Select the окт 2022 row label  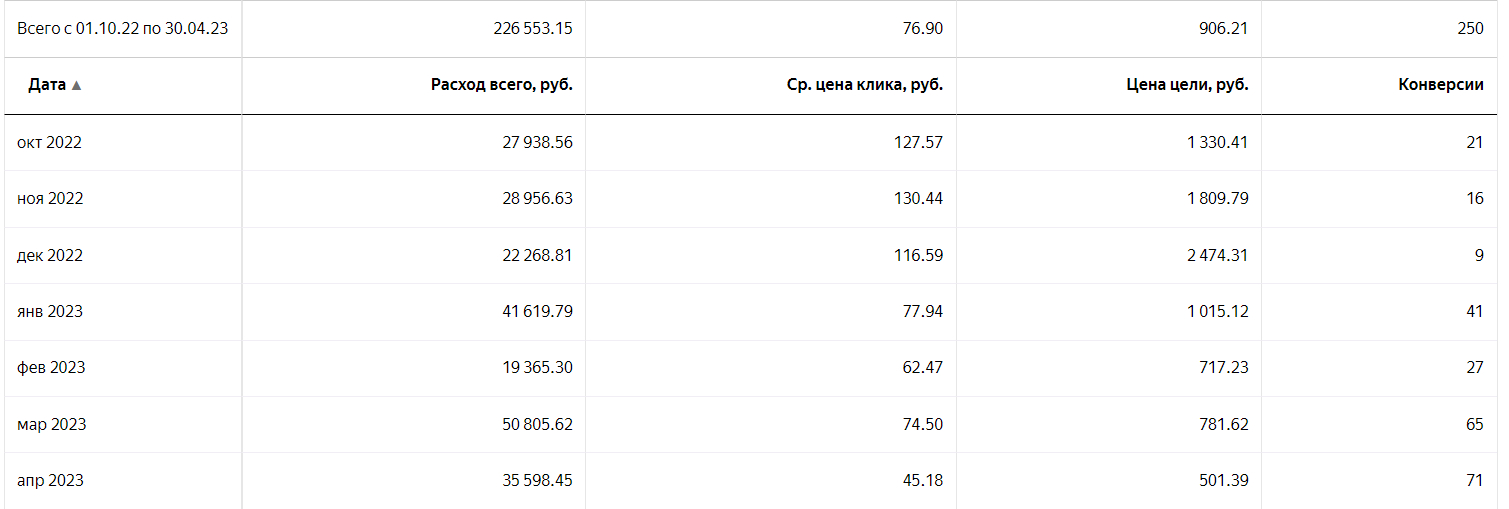tap(49, 142)
